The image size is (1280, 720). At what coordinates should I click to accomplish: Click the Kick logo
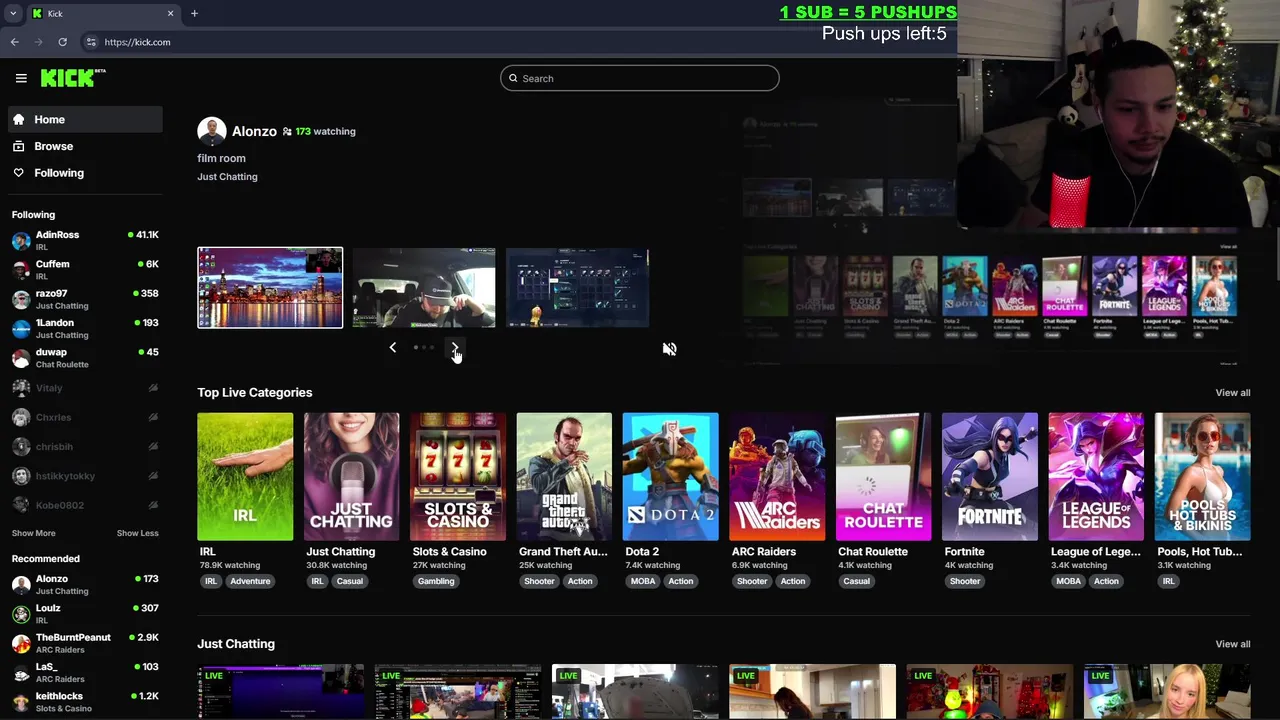73,78
